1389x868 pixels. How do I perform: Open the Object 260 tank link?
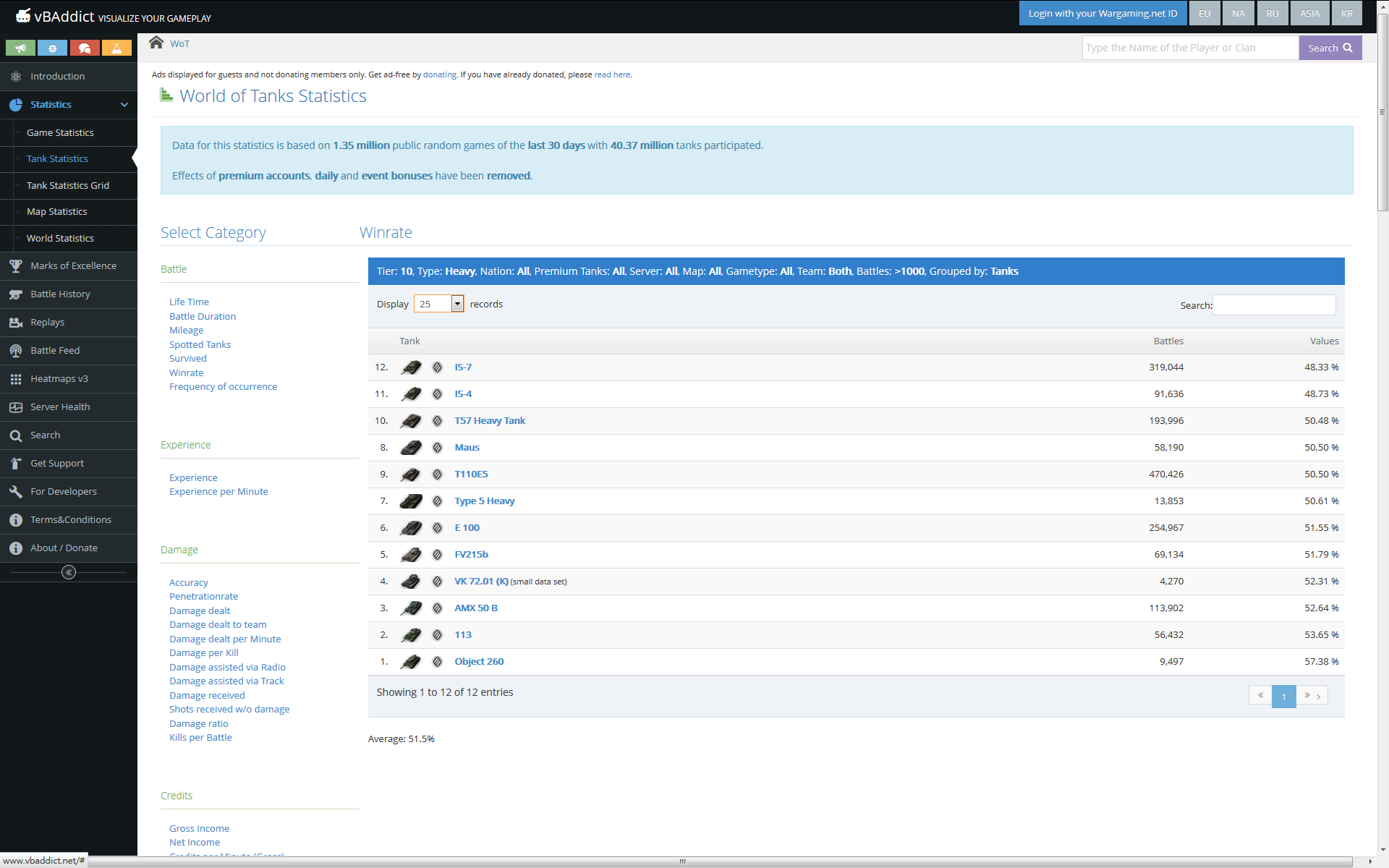click(479, 661)
